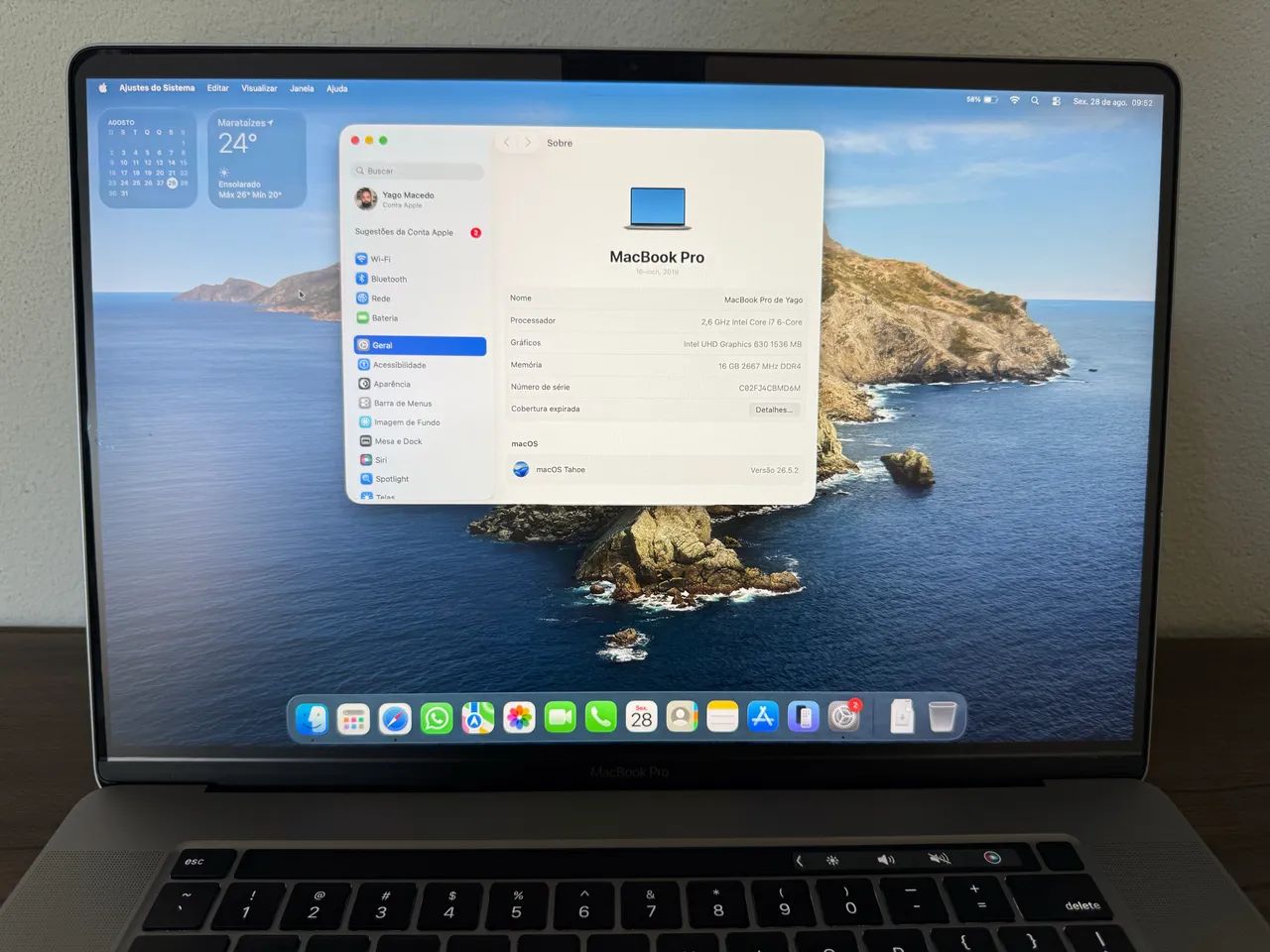Click the memory value 16 GB 2667 MHz DDR4
Image resolution: width=1270 pixels, height=952 pixels.
tap(759, 366)
